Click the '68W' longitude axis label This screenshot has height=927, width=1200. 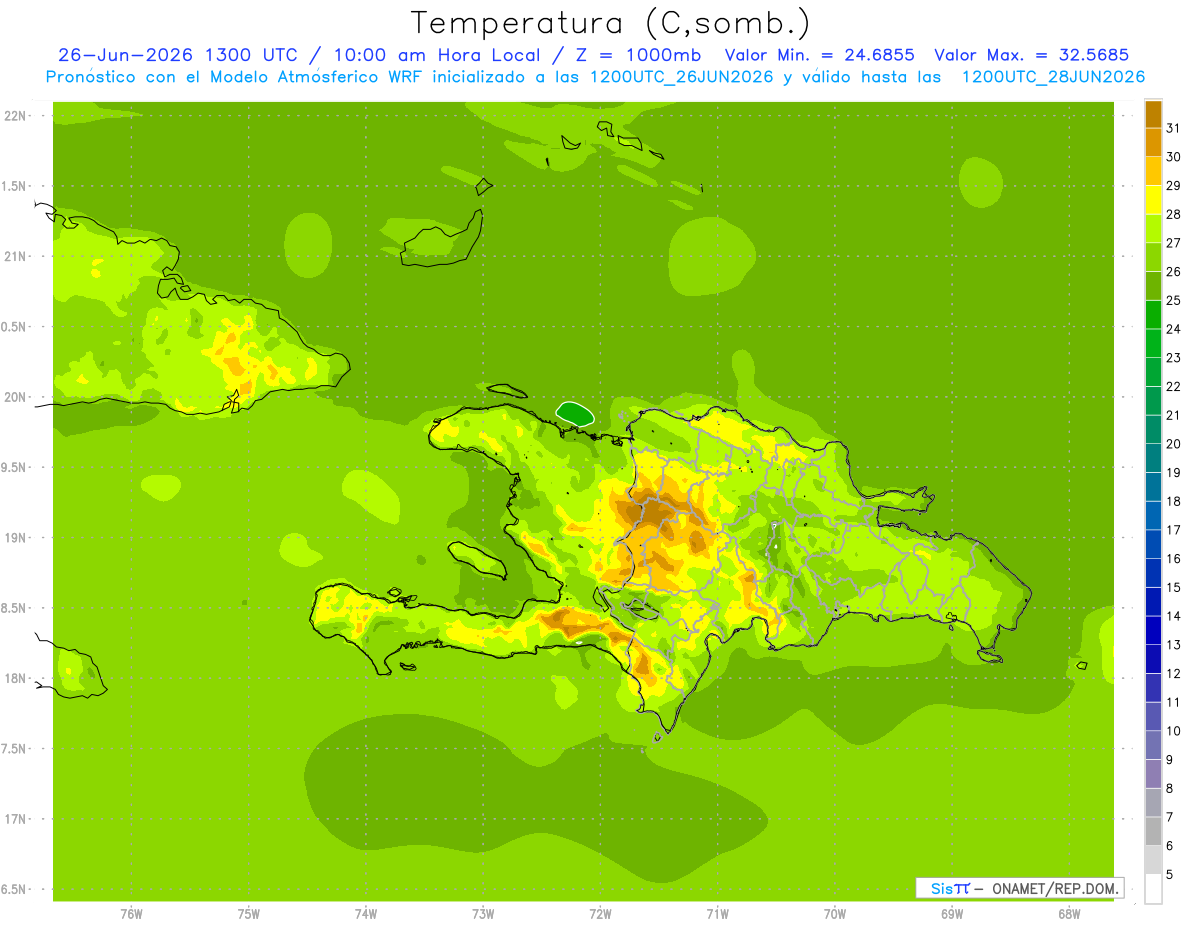pos(1069,914)
